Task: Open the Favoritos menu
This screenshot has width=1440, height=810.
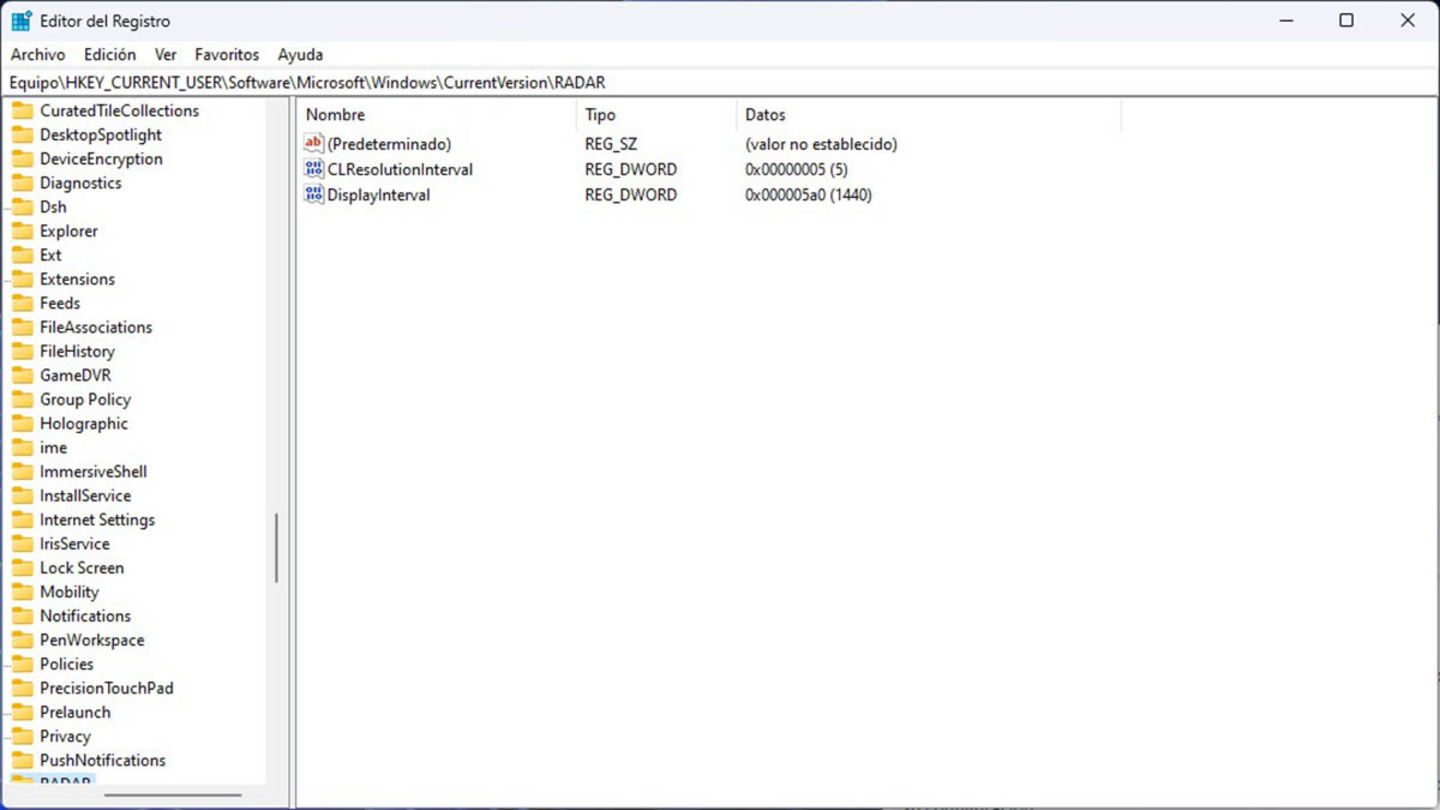Action: (227, 55)
